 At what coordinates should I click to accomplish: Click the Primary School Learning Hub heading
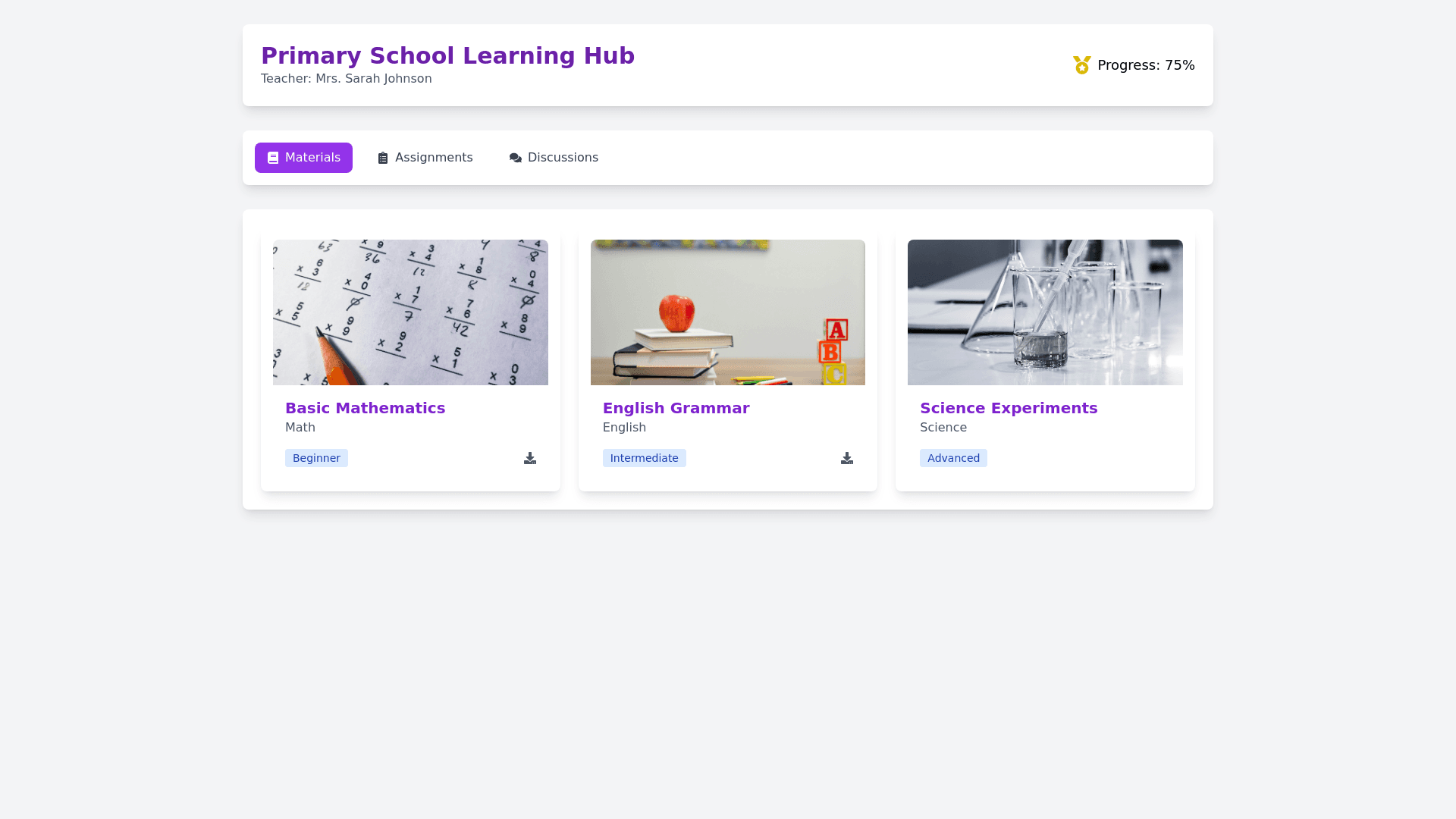tap(447, 56)
